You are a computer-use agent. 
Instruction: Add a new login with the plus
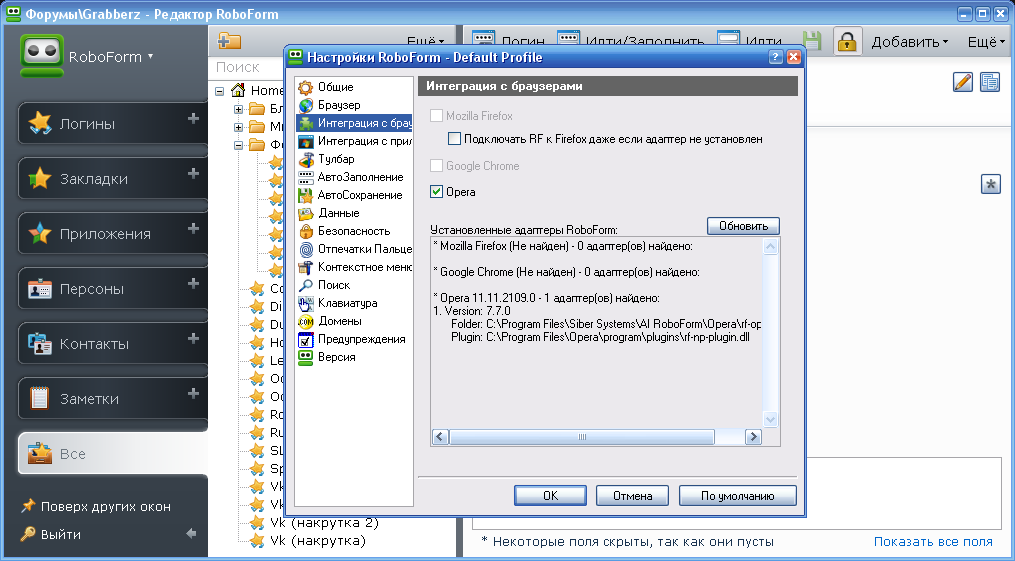[193, 118]
